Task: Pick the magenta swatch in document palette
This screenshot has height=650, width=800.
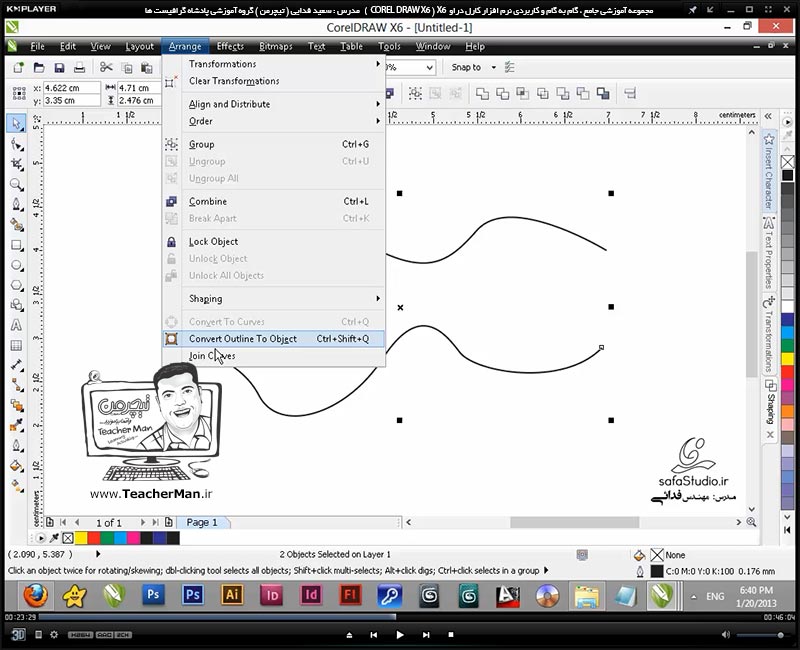Action: [x=134, y=538]
